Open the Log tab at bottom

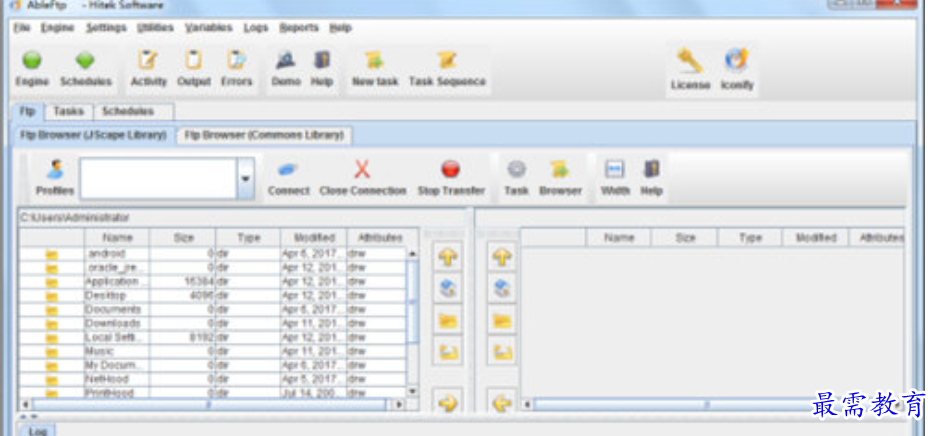click(38, 431)
